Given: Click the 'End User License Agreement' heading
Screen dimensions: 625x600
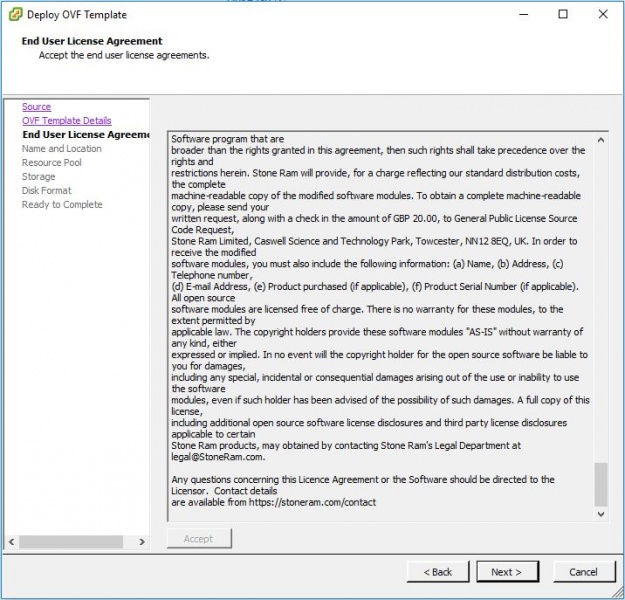Looking at the screenshot, I should pyautogui.click(x=92, y=41).
